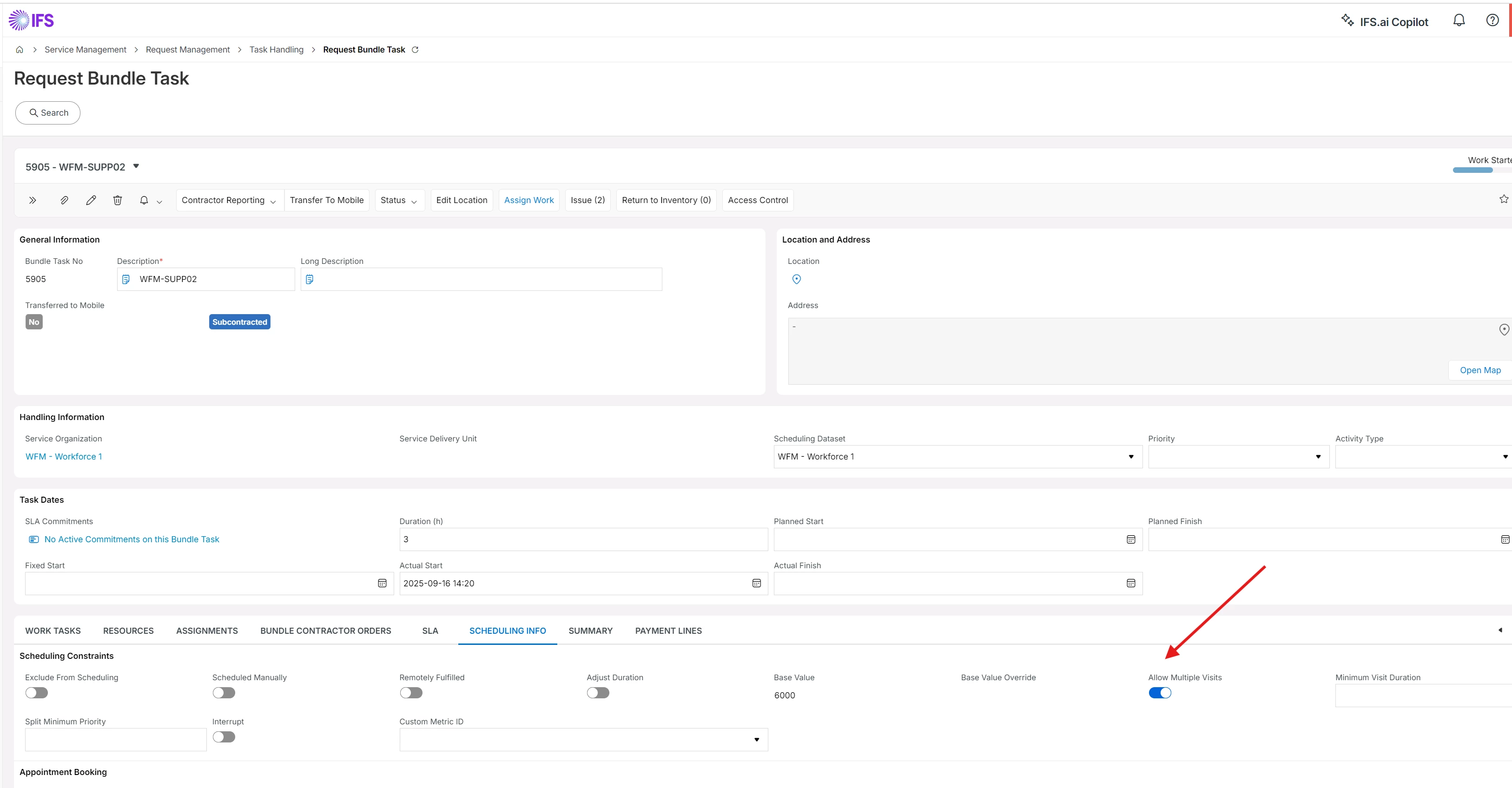Click the help question mark icon

pos(1492,20)
